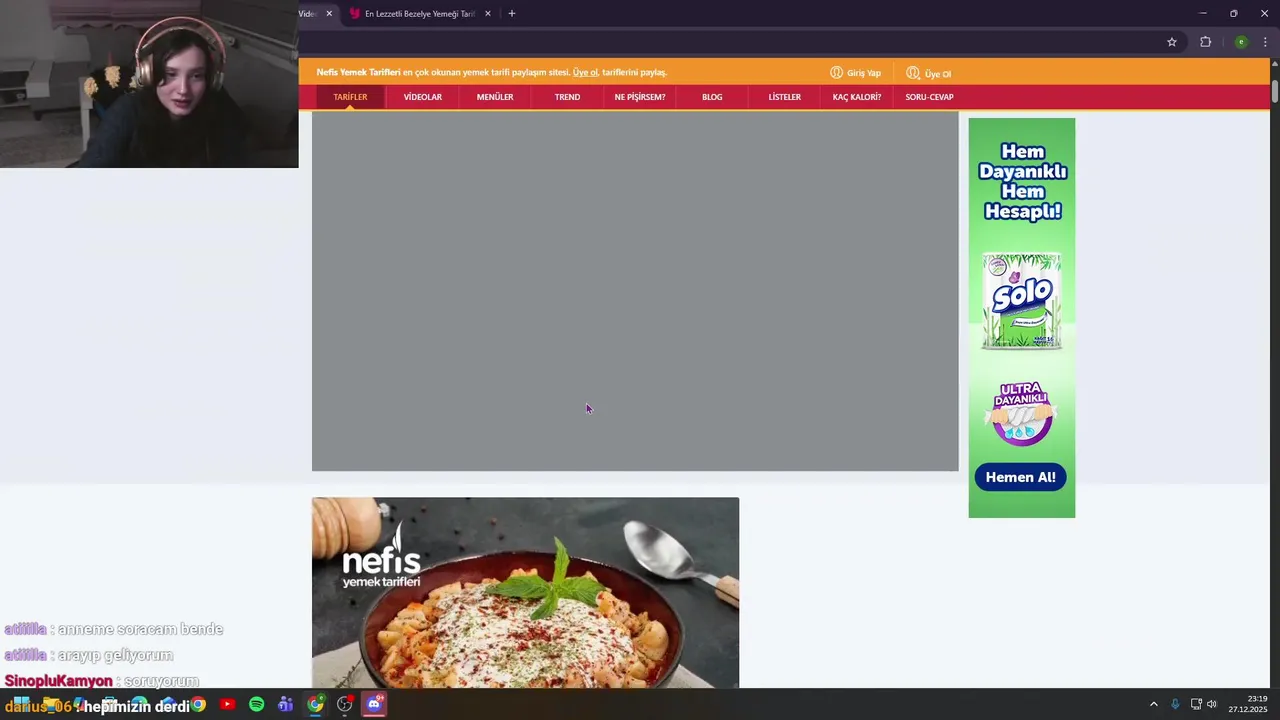Open YouTube from the taskbar
The image size is (1280, 720).
227,704
